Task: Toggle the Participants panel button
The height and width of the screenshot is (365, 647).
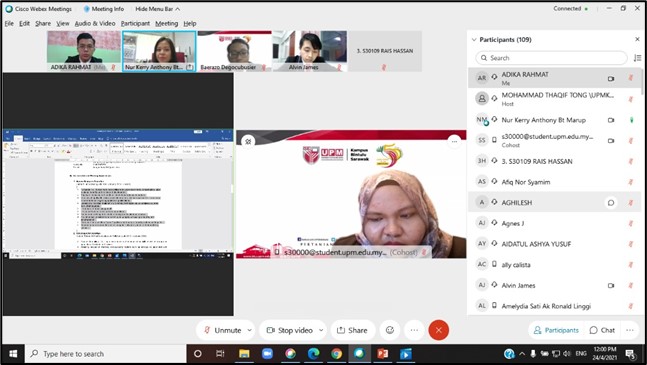Action: pyautogui.click(x=556, y=330)
